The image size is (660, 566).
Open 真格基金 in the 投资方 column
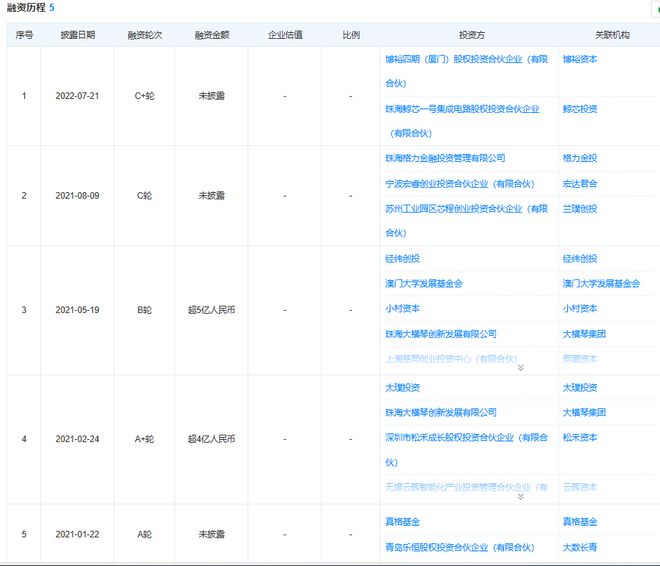[402, 522]
